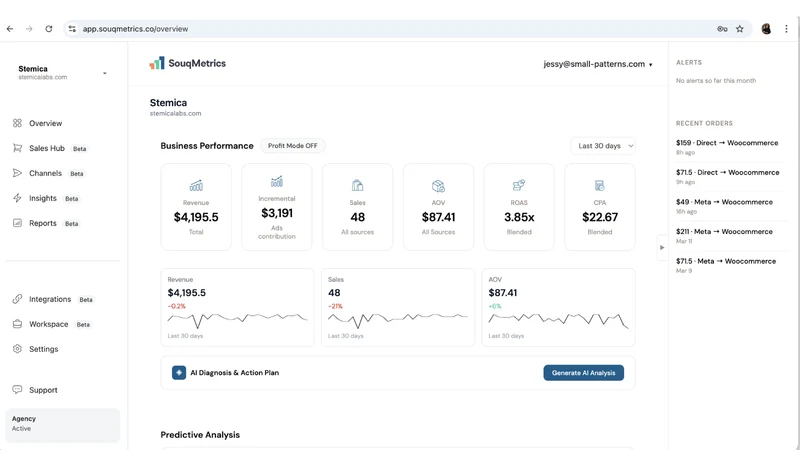Click the Predictive Analysis heading
The width and height of the screenshot is (800, 450).
click(x=200, y=435)
